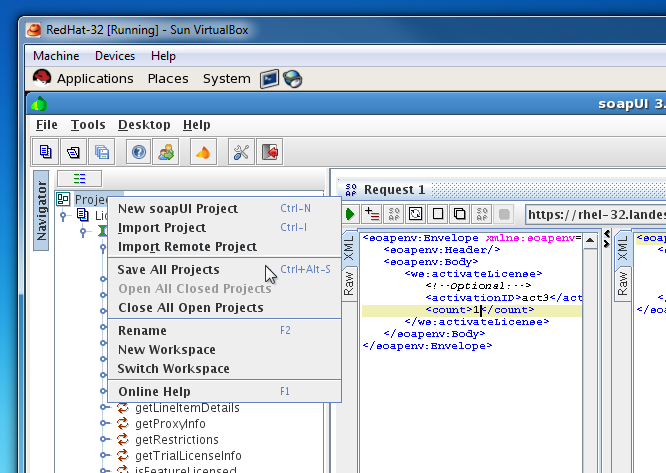Click the getLineItemDetails operation icon
This screenshot has height=473, width=666.
point(123,408)
